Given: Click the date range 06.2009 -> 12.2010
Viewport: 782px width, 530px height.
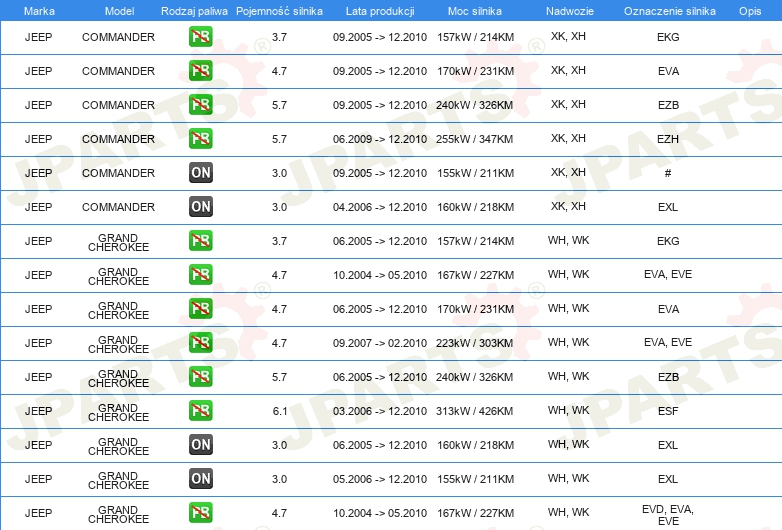Looking at the screenshot, I should pyautogui.click(x=380, y=139).
